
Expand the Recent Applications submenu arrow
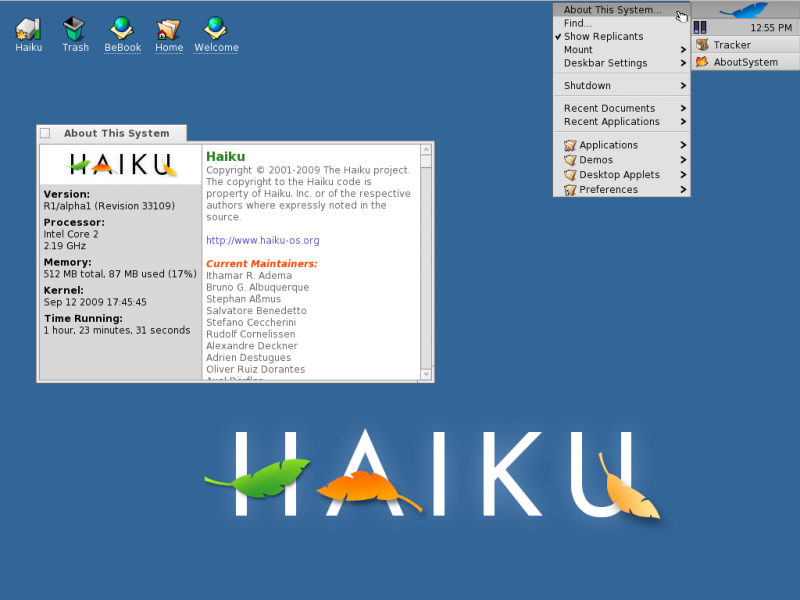683,121
